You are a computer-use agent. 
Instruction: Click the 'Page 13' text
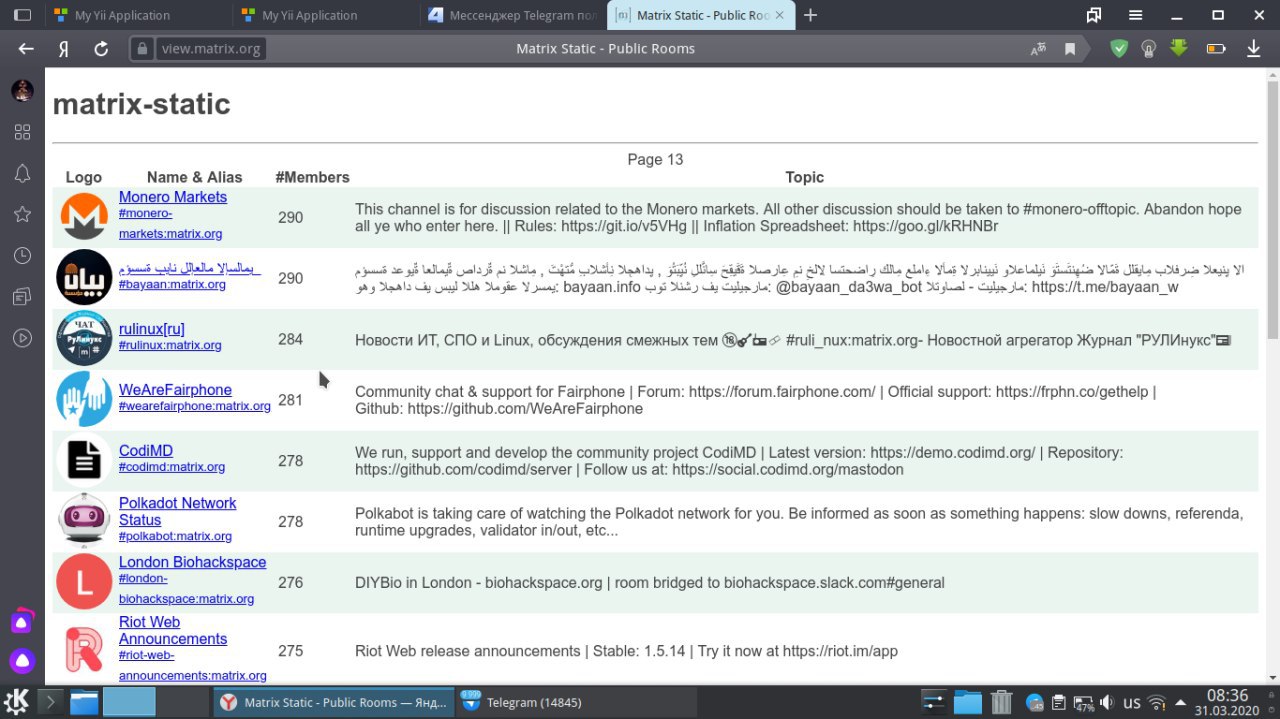pyautogui.click(x=655, y=159)
